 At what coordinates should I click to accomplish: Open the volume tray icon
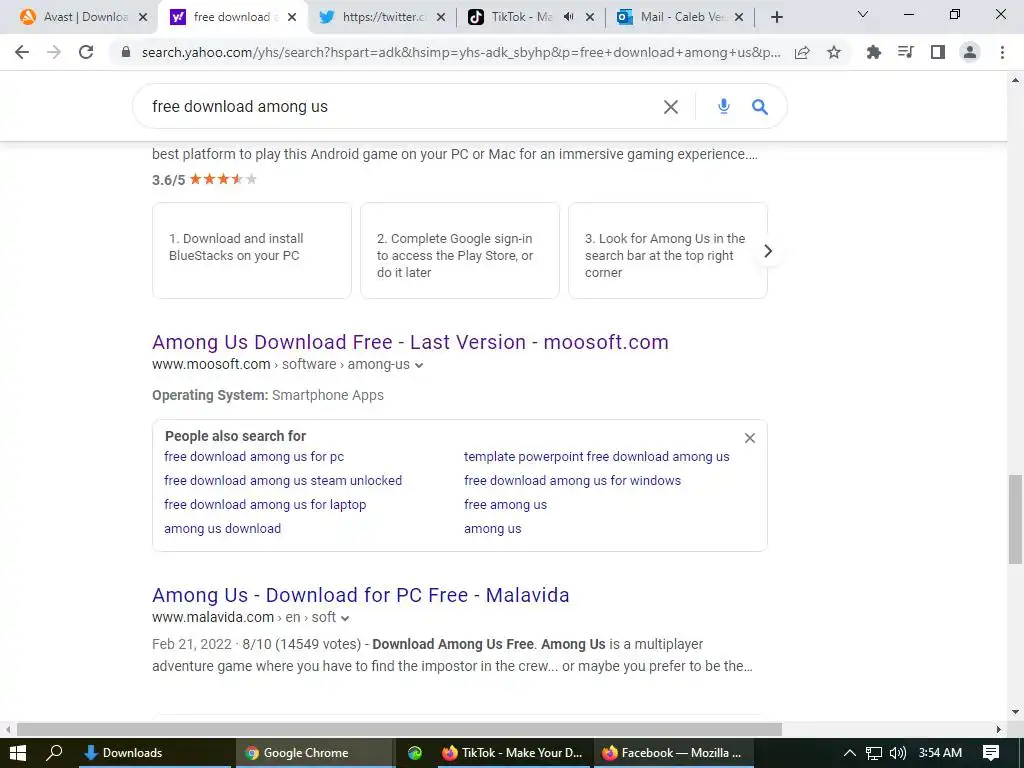click(898, 753)
